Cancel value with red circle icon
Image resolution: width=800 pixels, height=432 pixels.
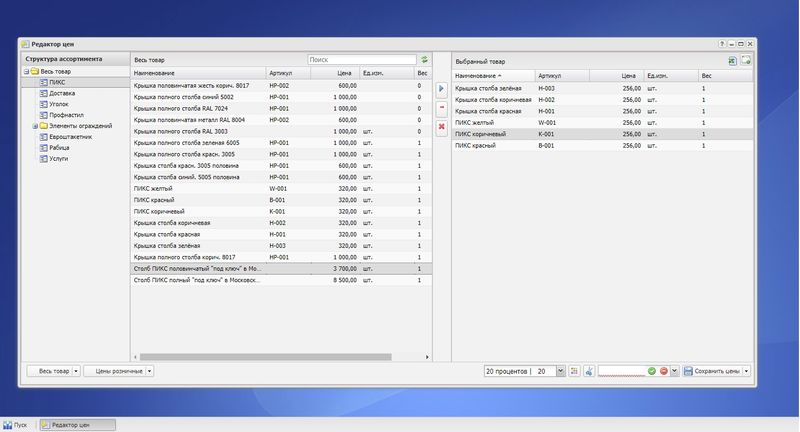(664, 371)
